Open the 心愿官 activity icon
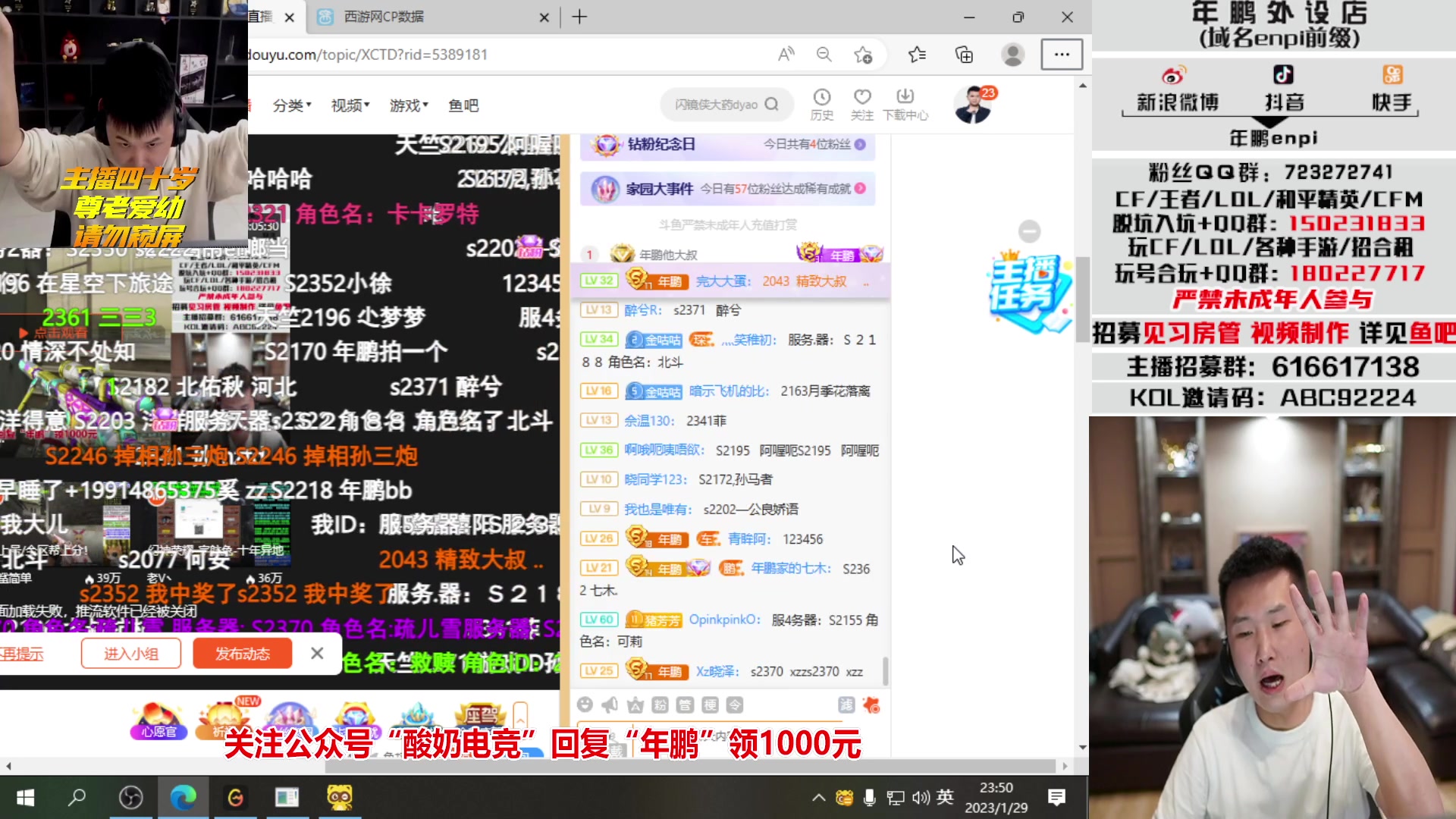The height and width of the screenshot is (819, 1456). click(158, 720)
